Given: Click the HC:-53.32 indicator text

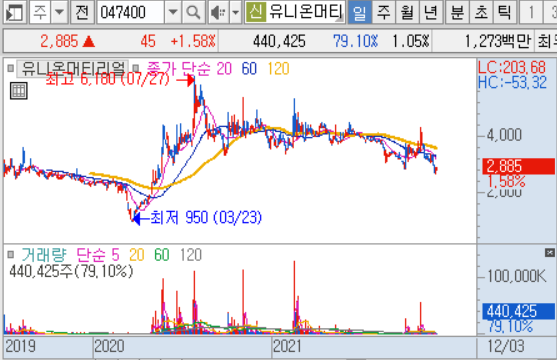Looking at the screenshot, I should tap(512, 82).
